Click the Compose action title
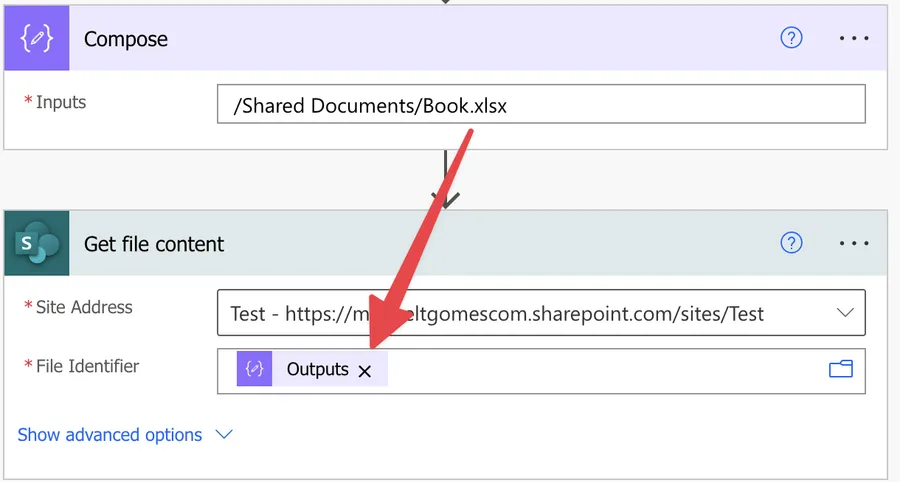 126,39
